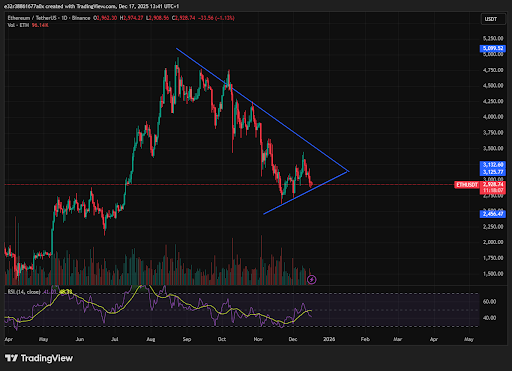The image size is (512, 371).
Task: Click the Sep label on time axis
Action: tap(187, 339)
